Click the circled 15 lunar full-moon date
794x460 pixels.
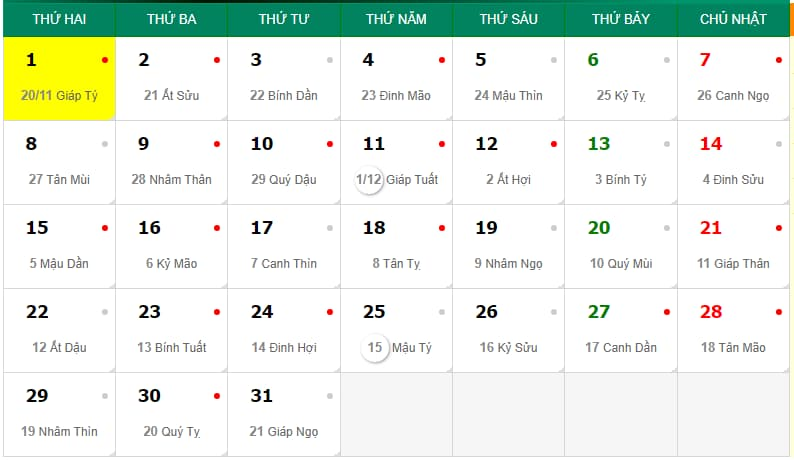pyautogui.click(x=375, y=348)
